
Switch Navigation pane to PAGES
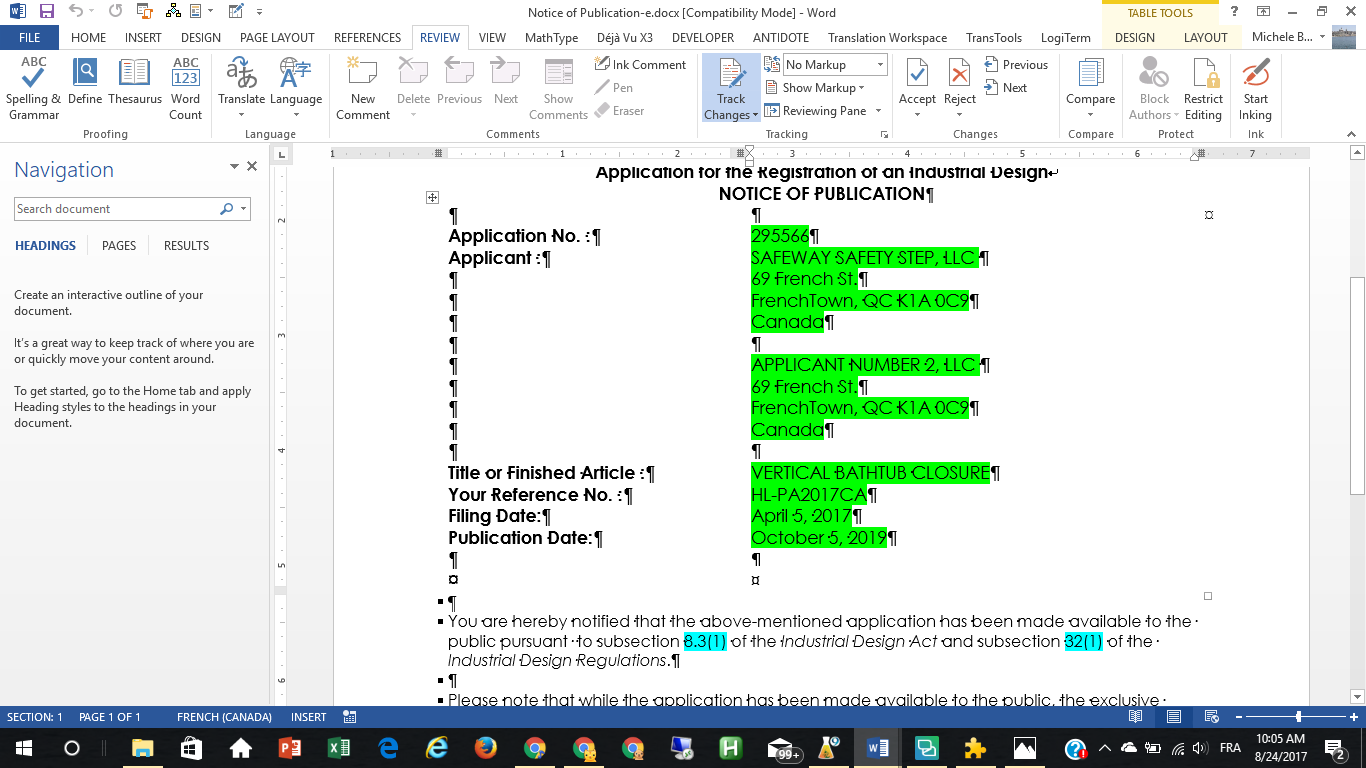[x=119, y=245]
